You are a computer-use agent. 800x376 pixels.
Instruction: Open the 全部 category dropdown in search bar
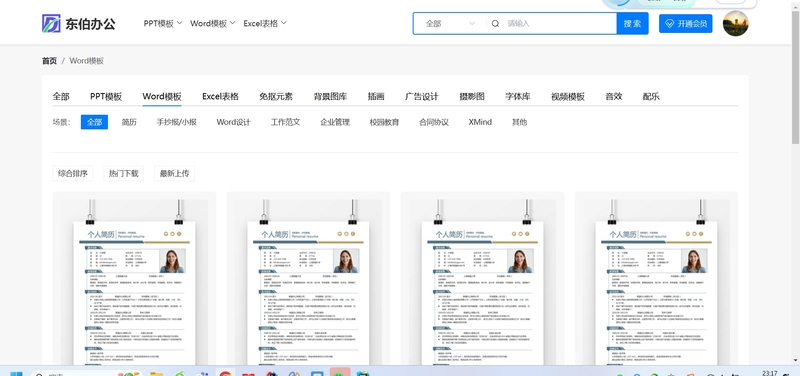coord(449,23)
